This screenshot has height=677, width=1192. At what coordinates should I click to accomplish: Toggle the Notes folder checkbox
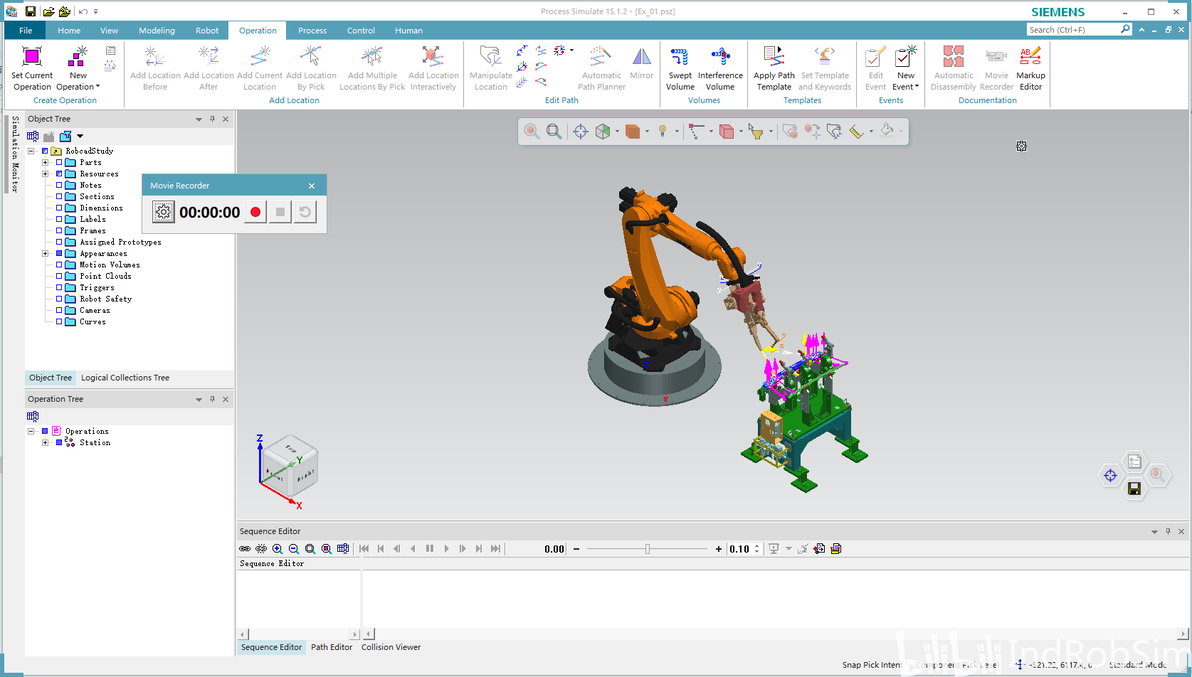59,185
